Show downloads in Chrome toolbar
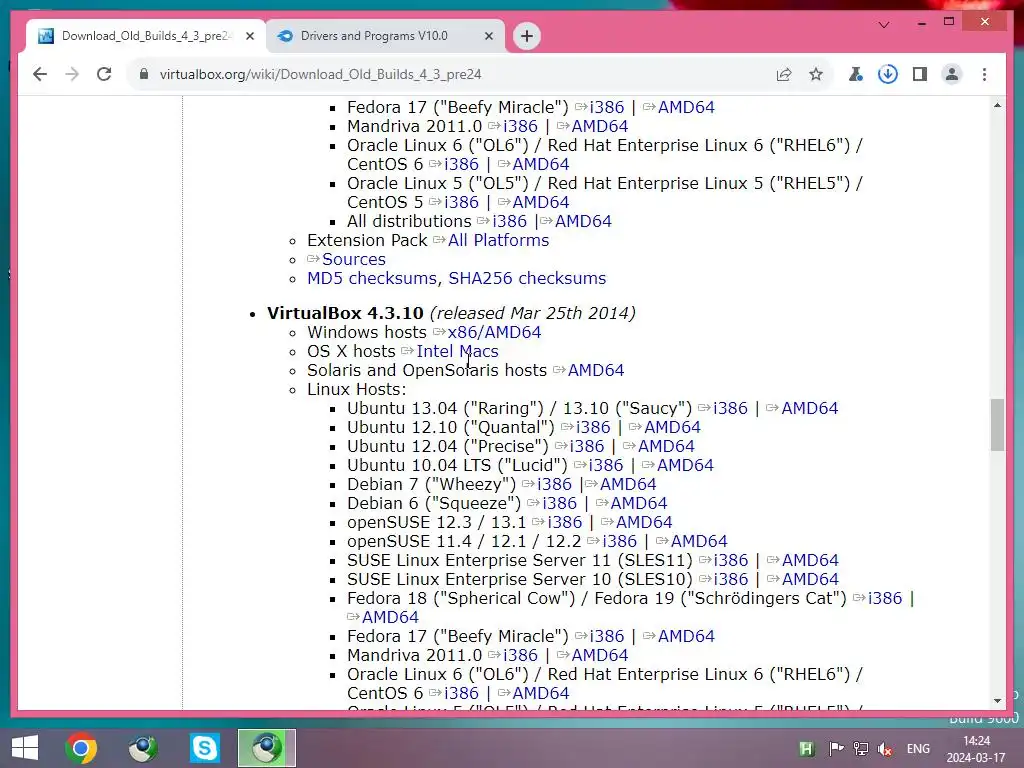Viewport: 1024px width, 768px height. click(888, 74)
